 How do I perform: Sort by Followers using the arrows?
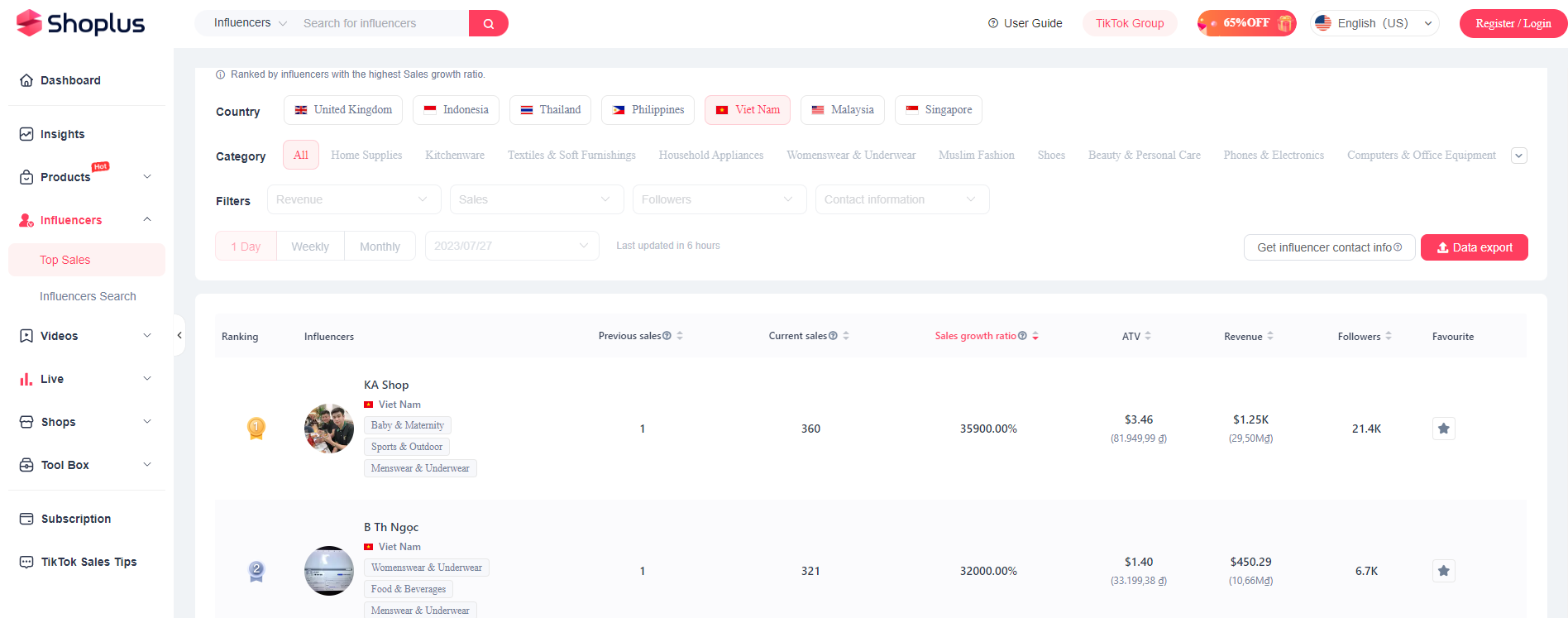(x=1389, y=336)
